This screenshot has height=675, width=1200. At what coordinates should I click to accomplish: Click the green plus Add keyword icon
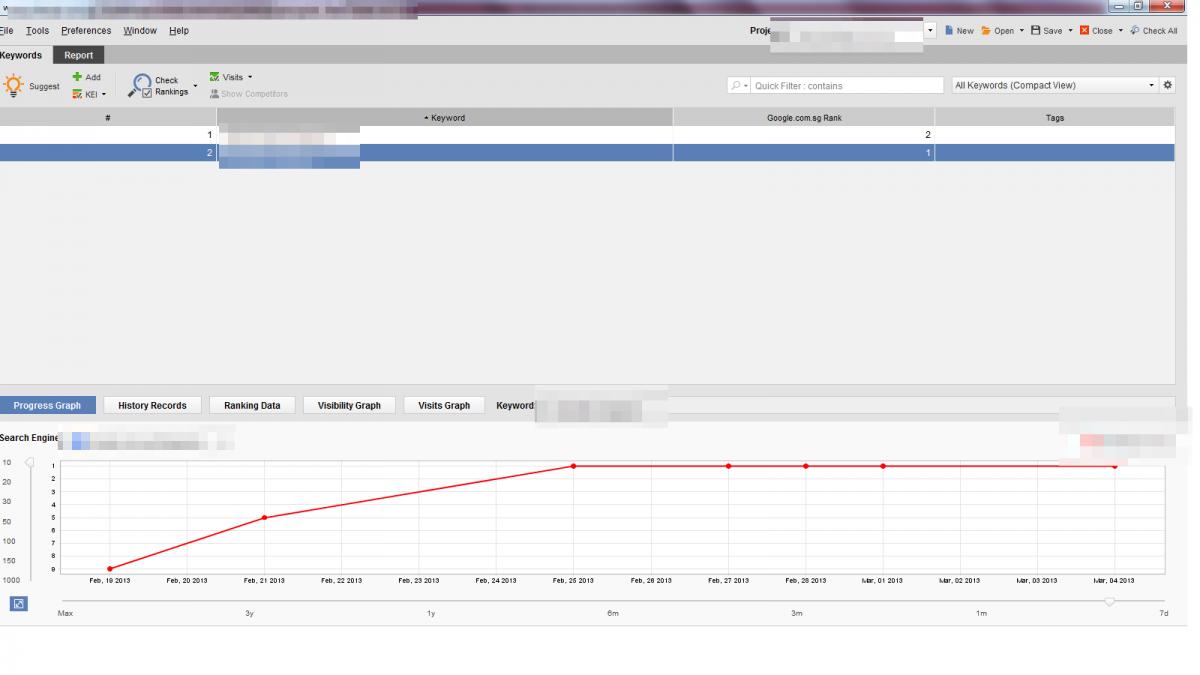coord(77,77)
